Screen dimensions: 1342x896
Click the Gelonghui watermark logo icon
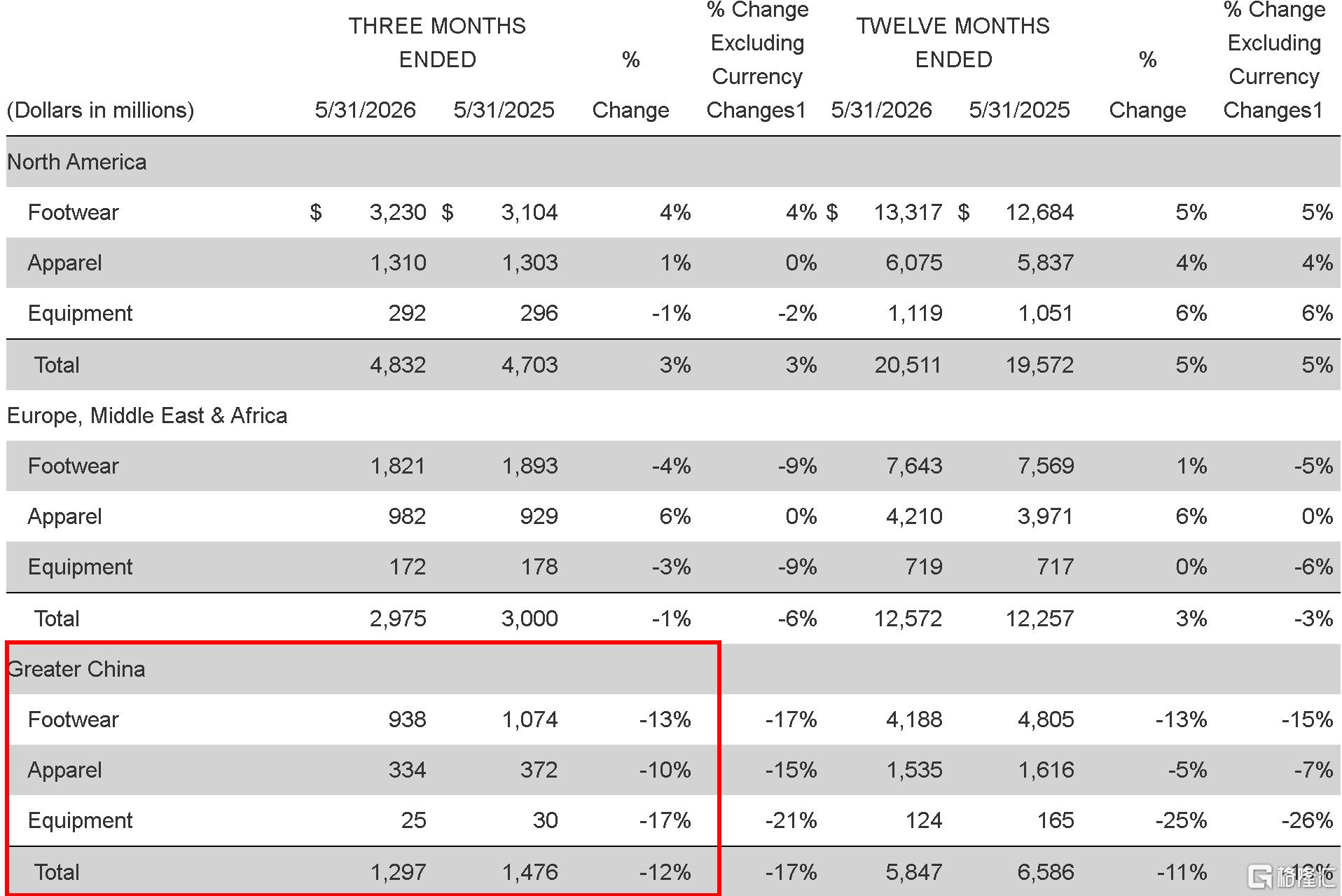[x=1261, y=876]
